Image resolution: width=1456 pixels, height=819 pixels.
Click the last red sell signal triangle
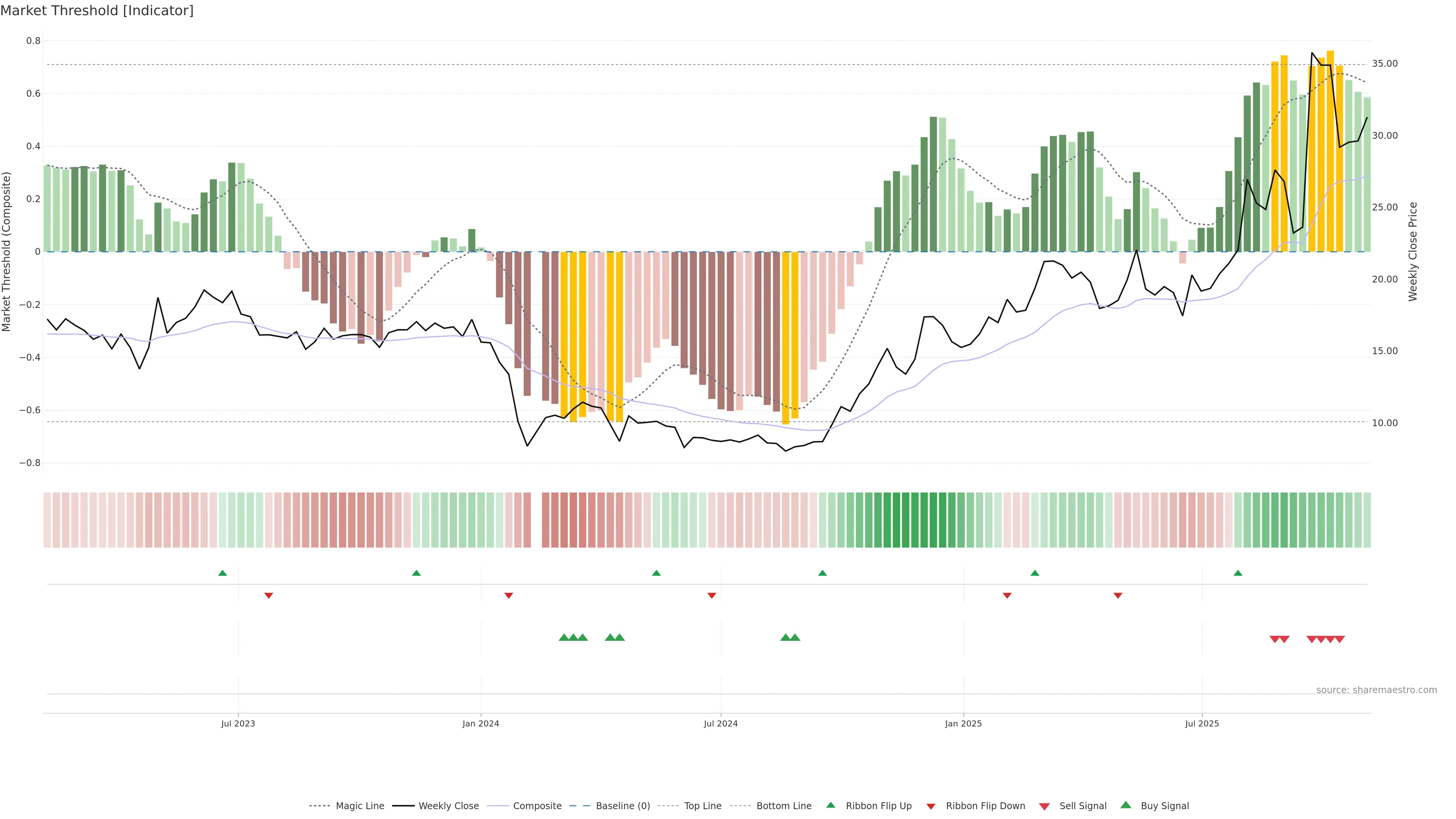(x=1340, y=639)
